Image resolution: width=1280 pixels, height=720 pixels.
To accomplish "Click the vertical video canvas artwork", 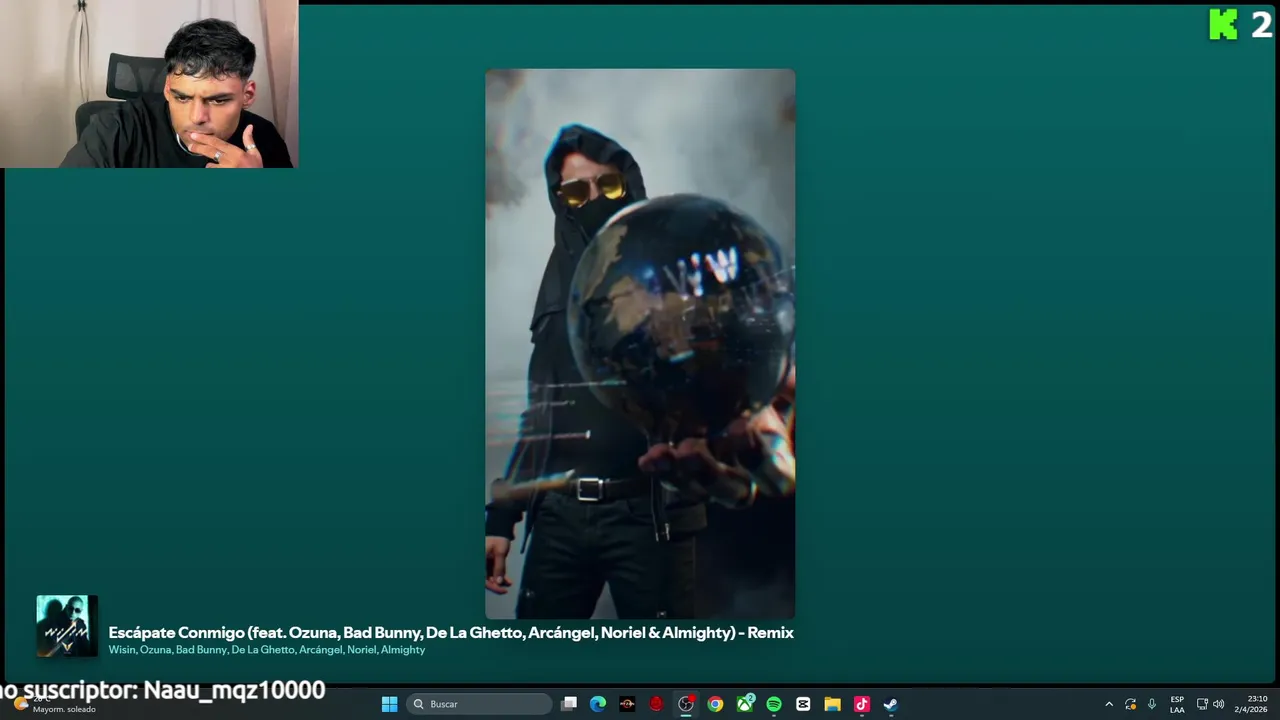I will point(640,344).
